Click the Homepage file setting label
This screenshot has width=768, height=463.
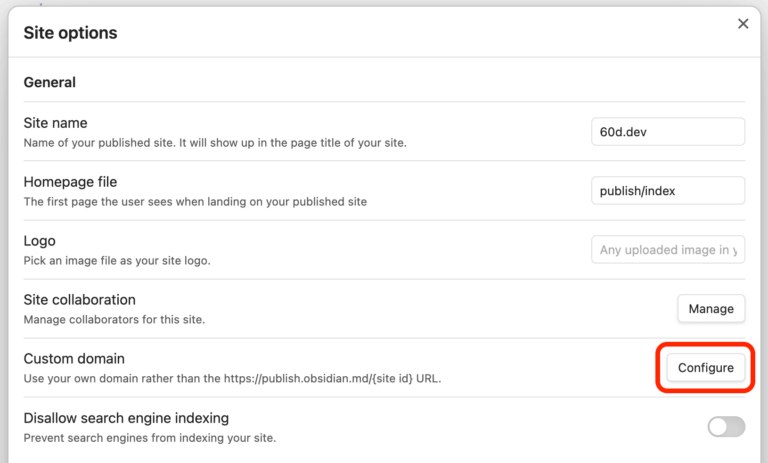[x=70, y=182]
